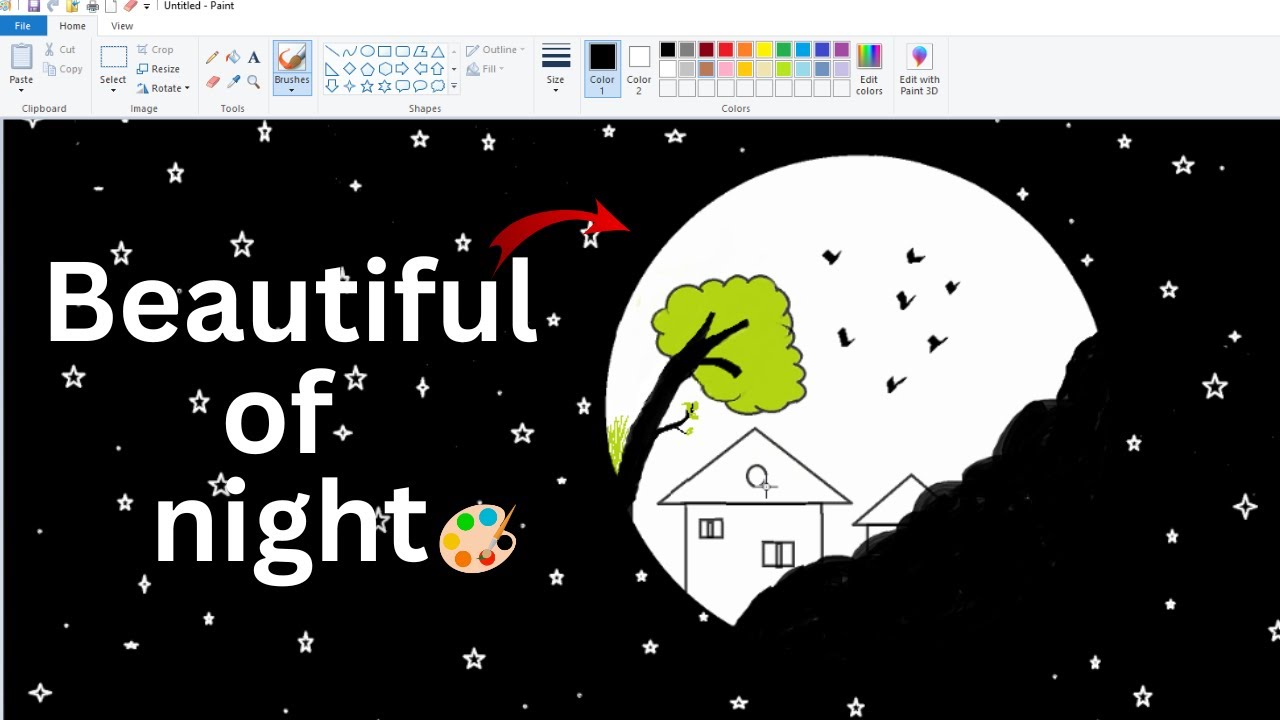Switch to the View tab
Screen dimensions: 1280x720
[x=122, y=26]
